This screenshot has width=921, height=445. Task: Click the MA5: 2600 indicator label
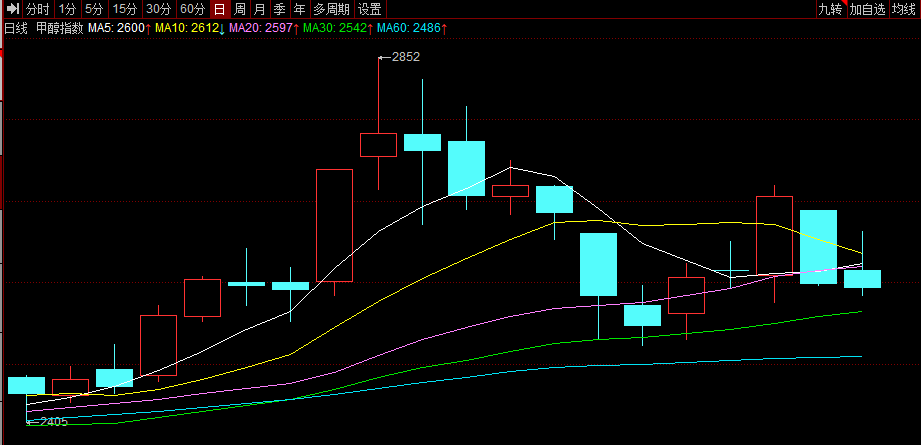(x=116, y=28)
